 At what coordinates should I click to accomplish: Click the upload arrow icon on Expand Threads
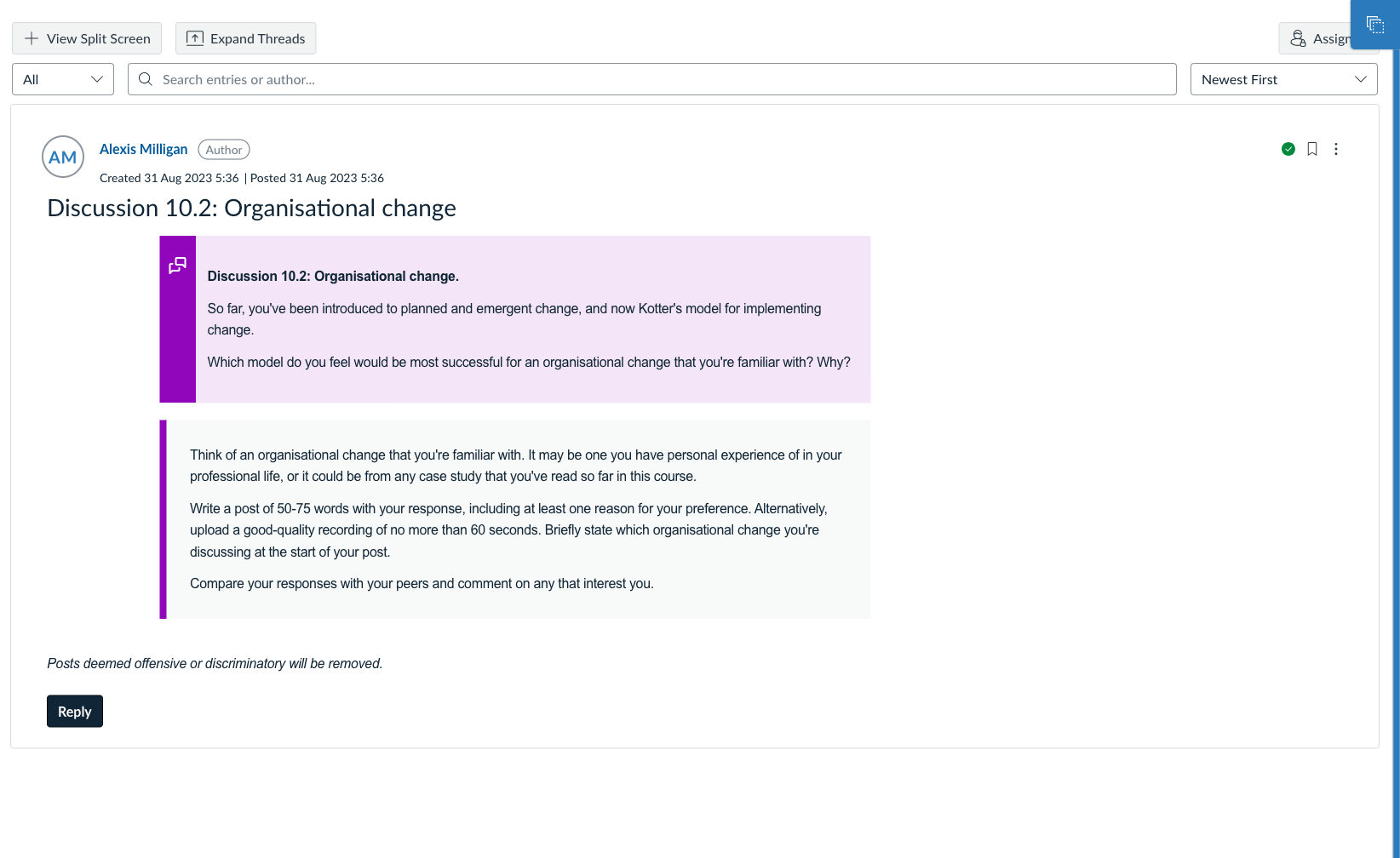point(195,37)
